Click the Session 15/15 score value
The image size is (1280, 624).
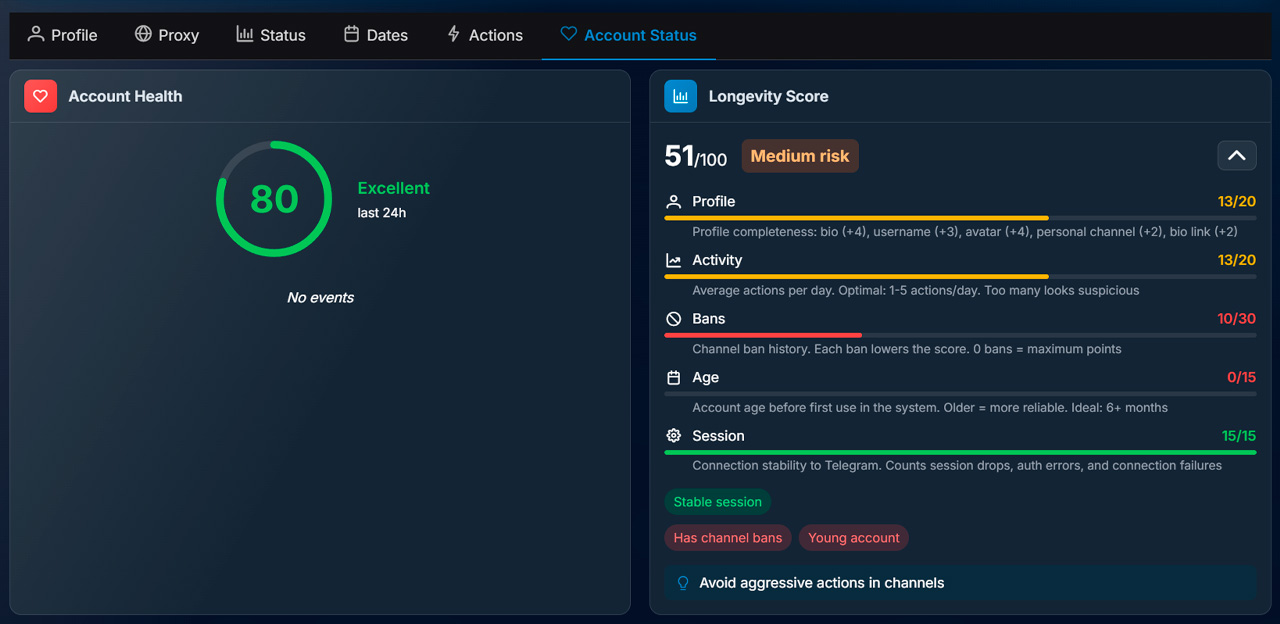1239,436
